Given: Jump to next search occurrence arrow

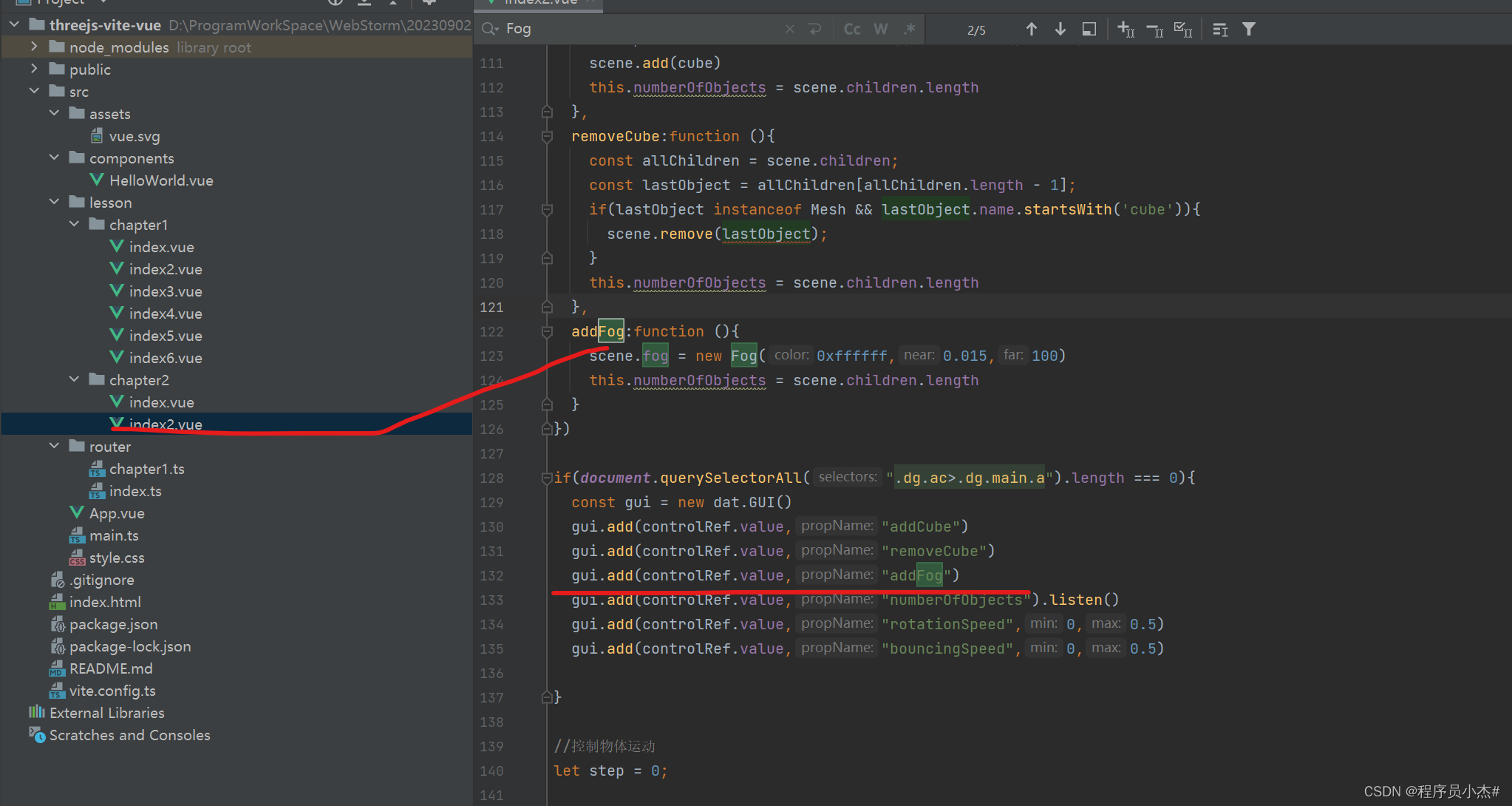Looking at the screenshot, I should click(x=1060, y=29).
